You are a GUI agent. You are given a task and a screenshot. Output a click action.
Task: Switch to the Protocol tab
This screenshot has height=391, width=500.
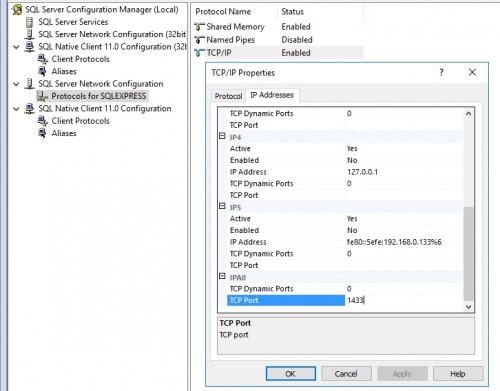coord(228,96)
